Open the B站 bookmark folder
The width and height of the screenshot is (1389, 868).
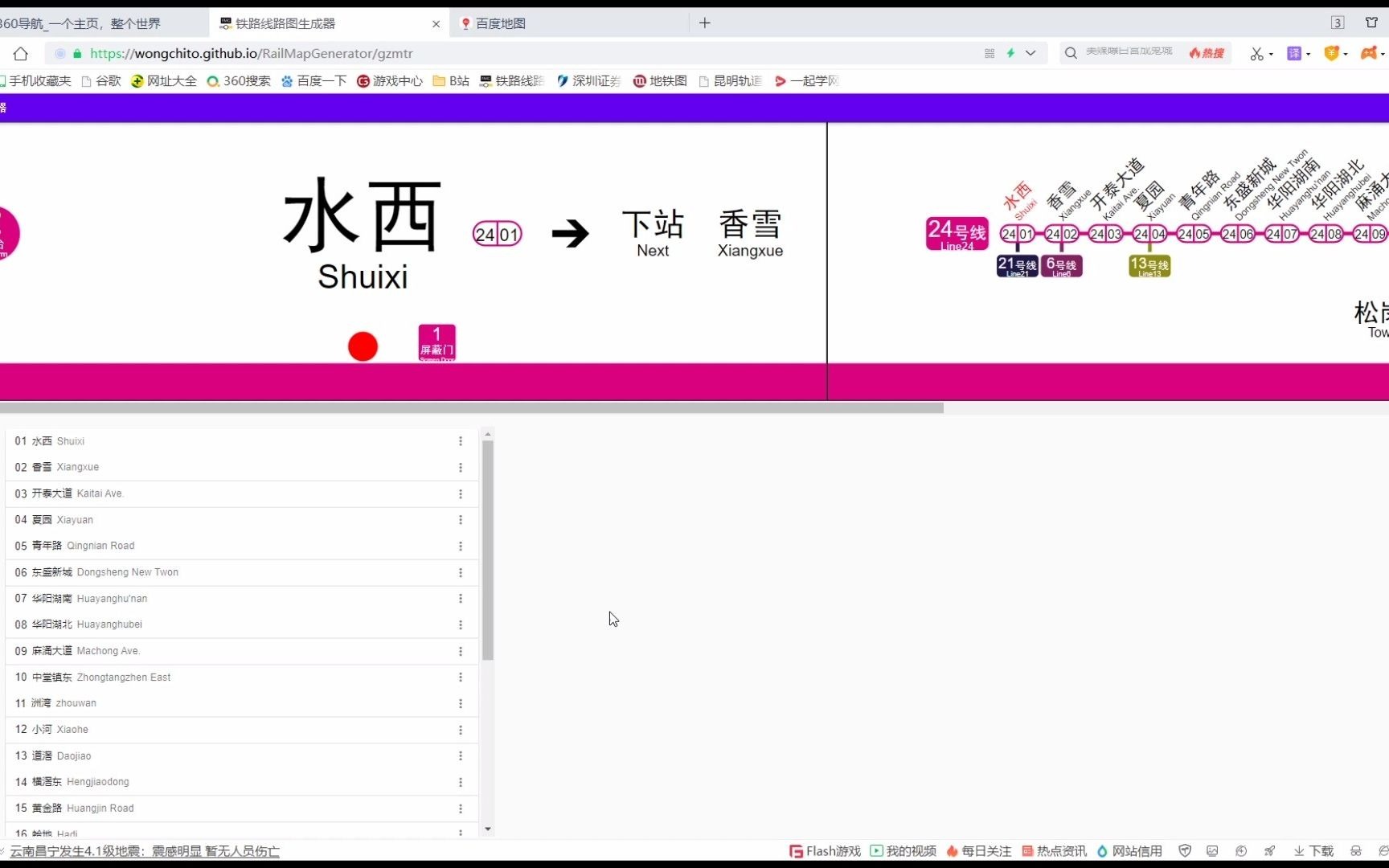click(x=451, y=81)
